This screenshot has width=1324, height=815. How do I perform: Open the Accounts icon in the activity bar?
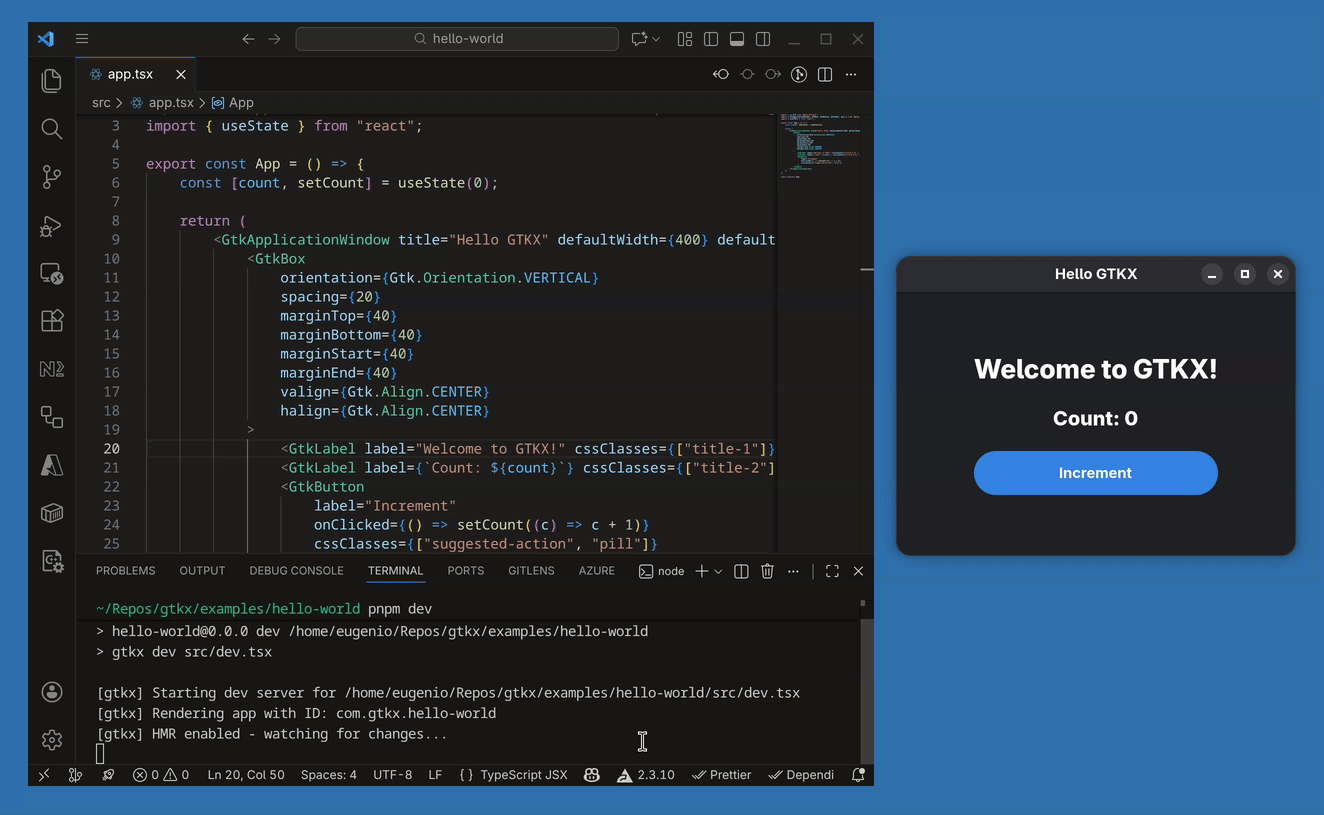click(x=52, y=692)
